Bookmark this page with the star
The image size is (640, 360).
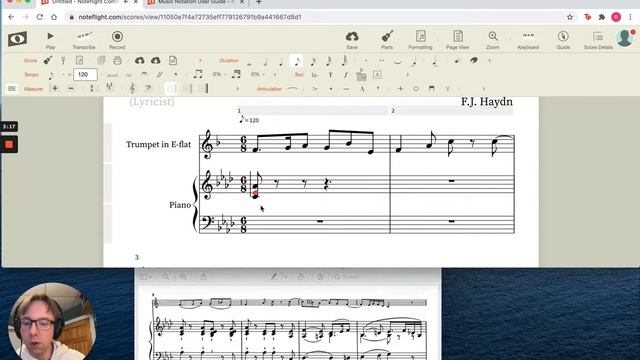pyautogui.click(x=570, y=17)
